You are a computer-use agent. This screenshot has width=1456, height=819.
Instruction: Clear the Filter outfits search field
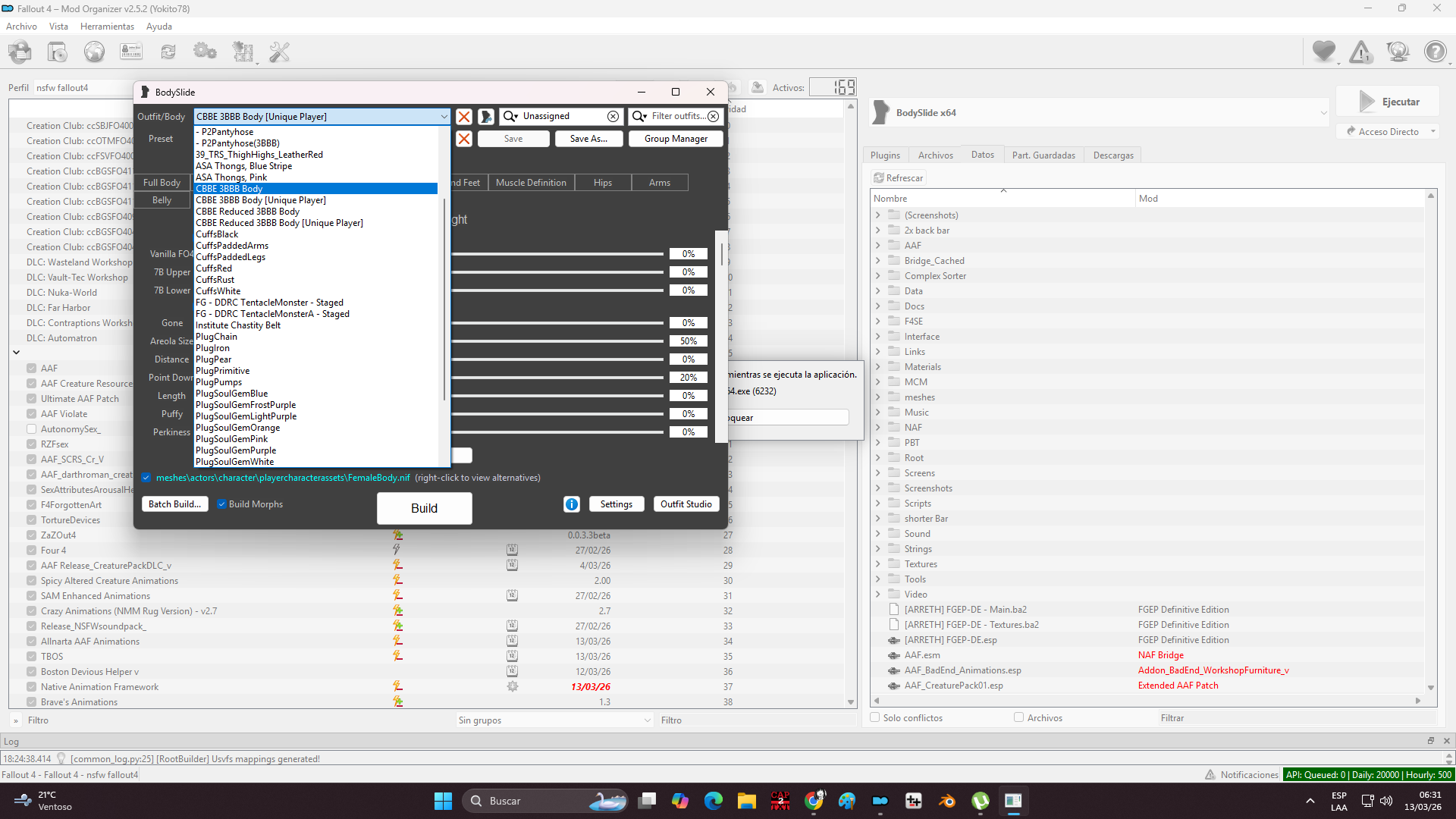point(713,116)
